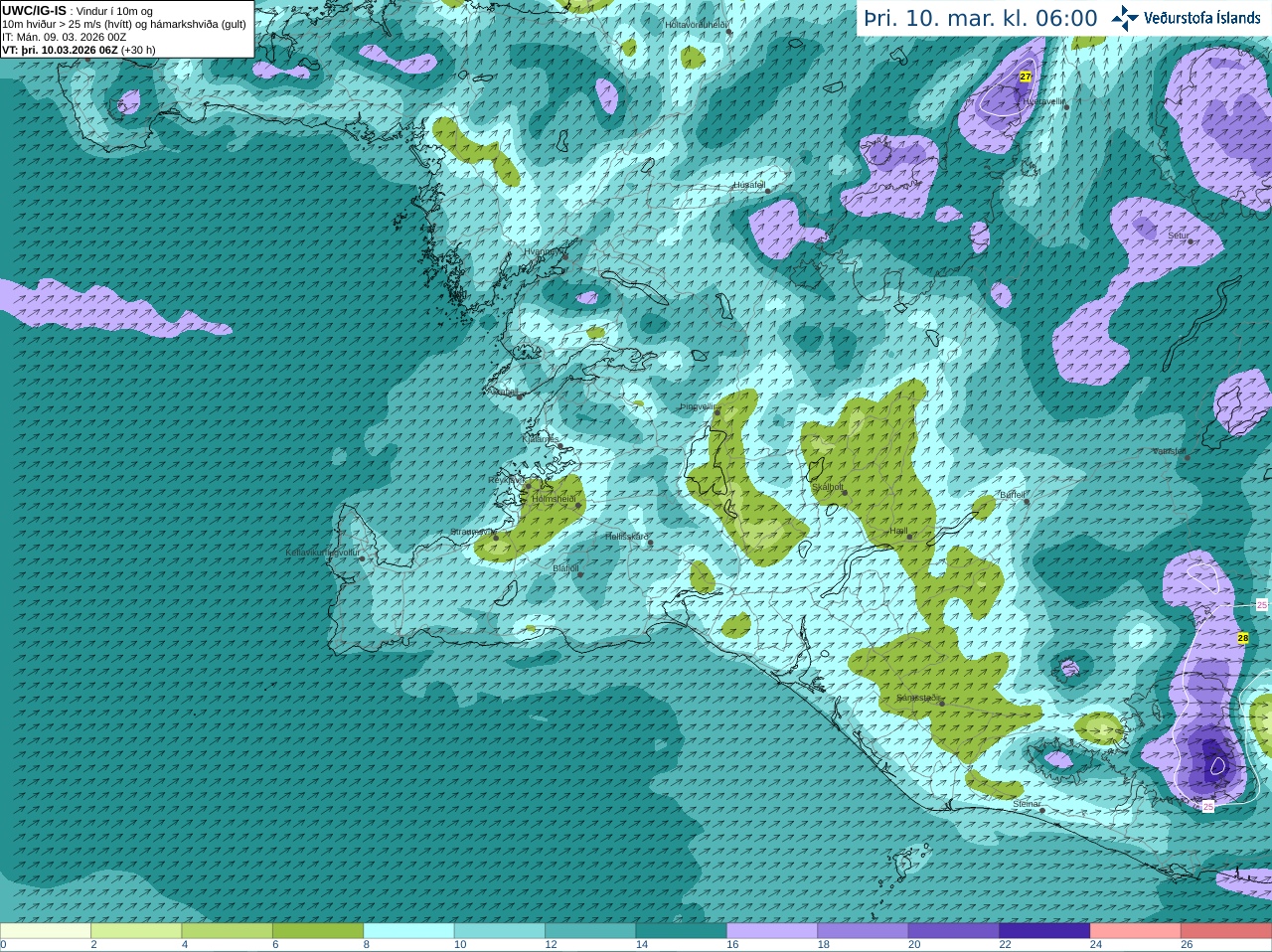This screenshot has width=1272, height=952.
Task: Click the 25 contour label beside the 28 marker
Action: click(x=1263, y=604)
